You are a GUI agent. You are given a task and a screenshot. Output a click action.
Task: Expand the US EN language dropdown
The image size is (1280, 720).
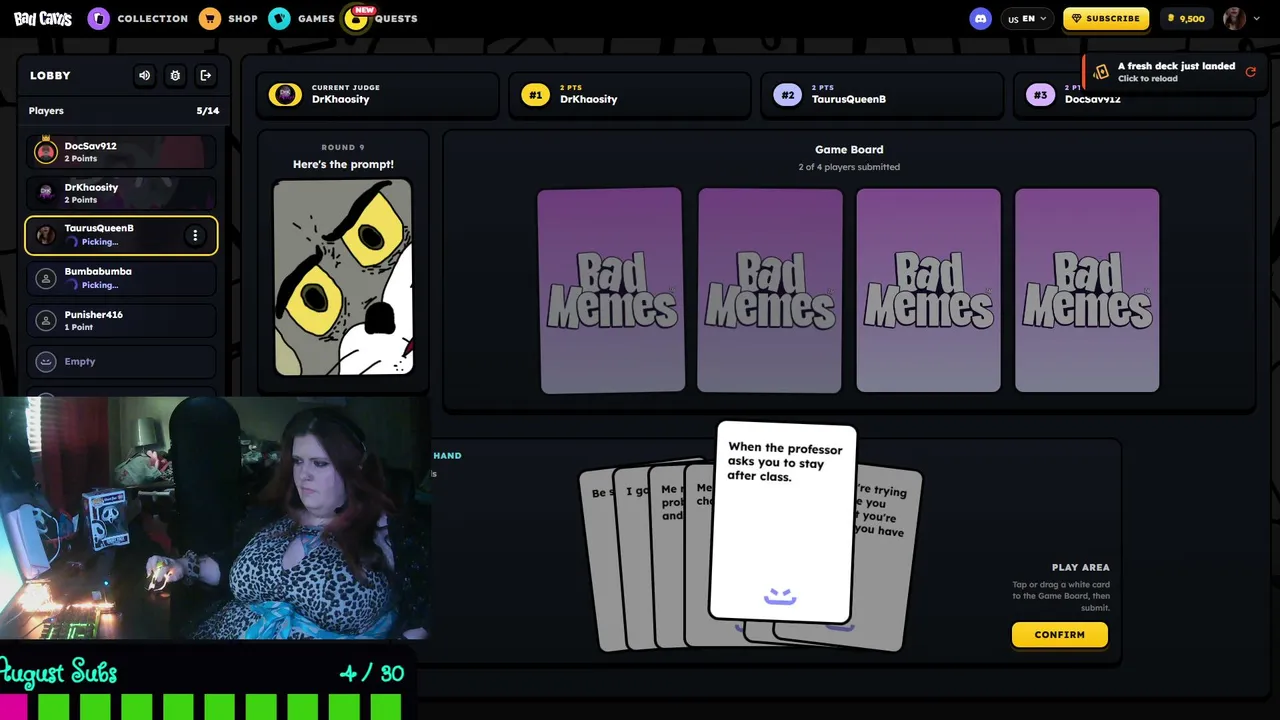pyautogui.click(x=1027, y=18)
